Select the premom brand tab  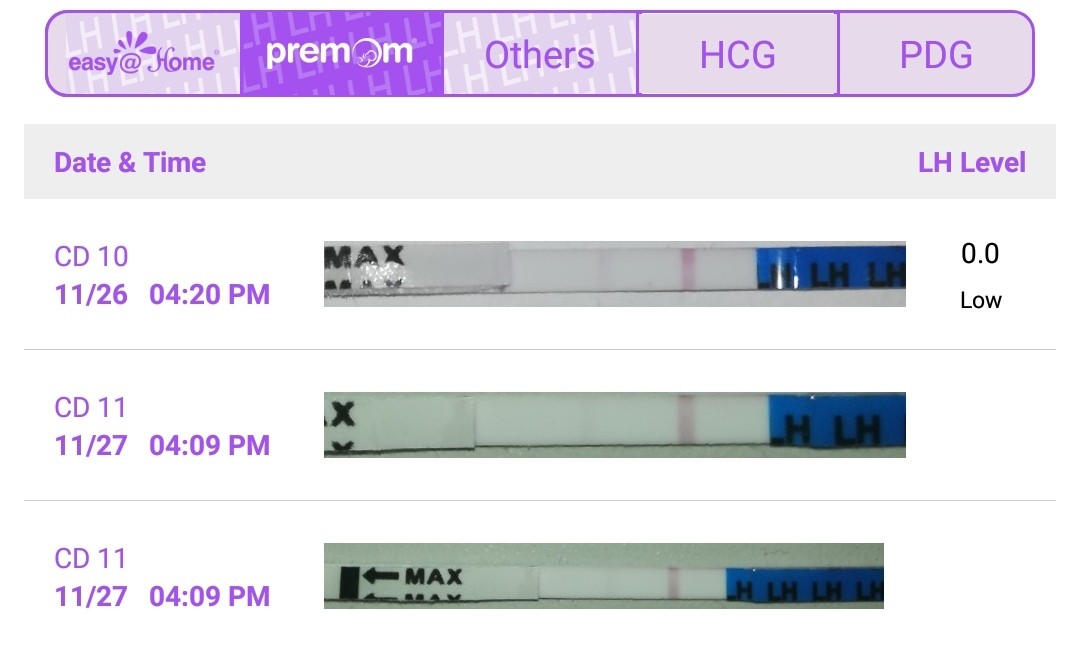click(340, 54)
